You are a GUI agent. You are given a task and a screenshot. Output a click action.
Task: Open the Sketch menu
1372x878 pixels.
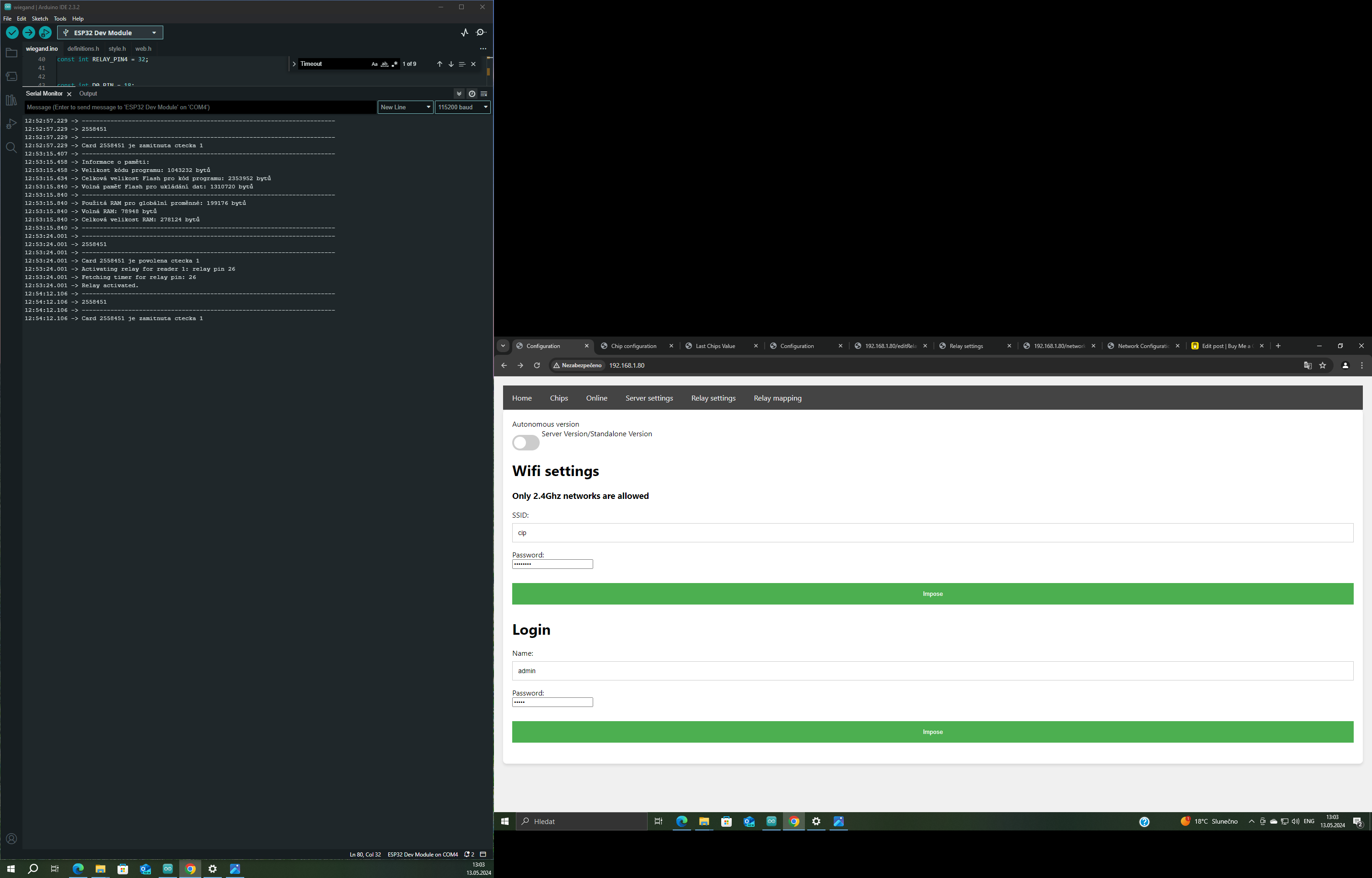coord(40,19)
